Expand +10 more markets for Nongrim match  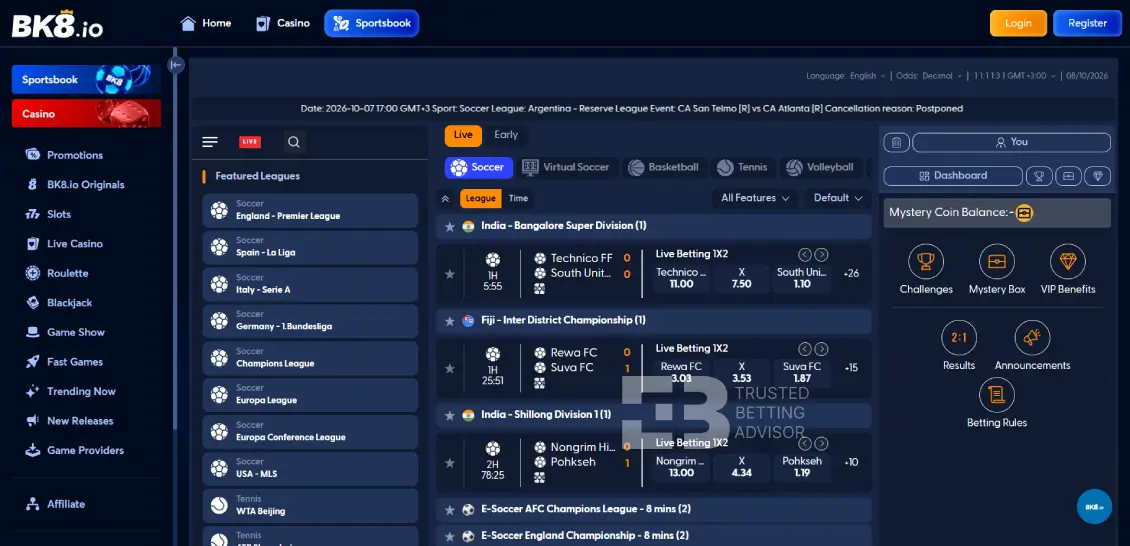click(850, 462)
